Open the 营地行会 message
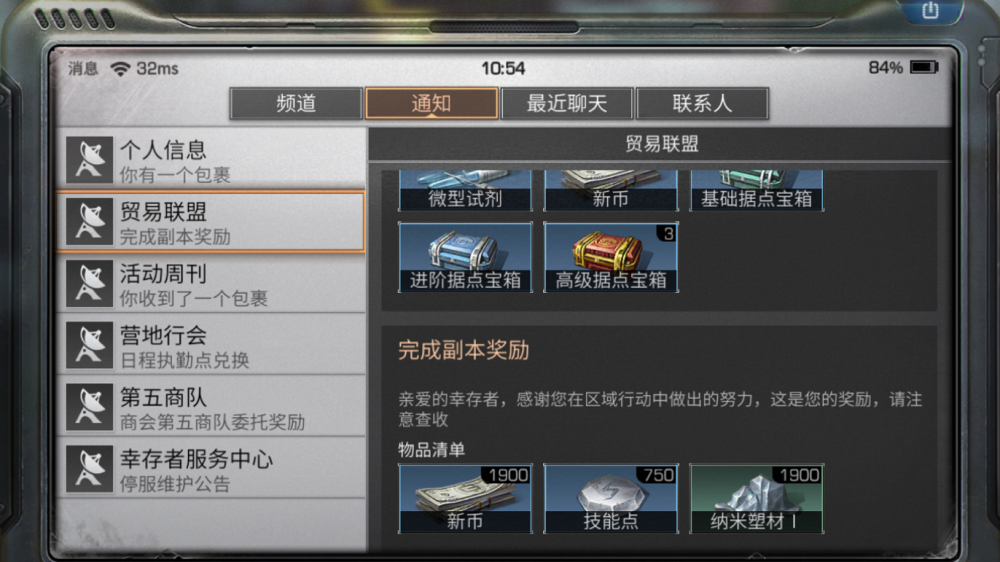The height and width of the screenshot is (562, 1000). [211, 344]
